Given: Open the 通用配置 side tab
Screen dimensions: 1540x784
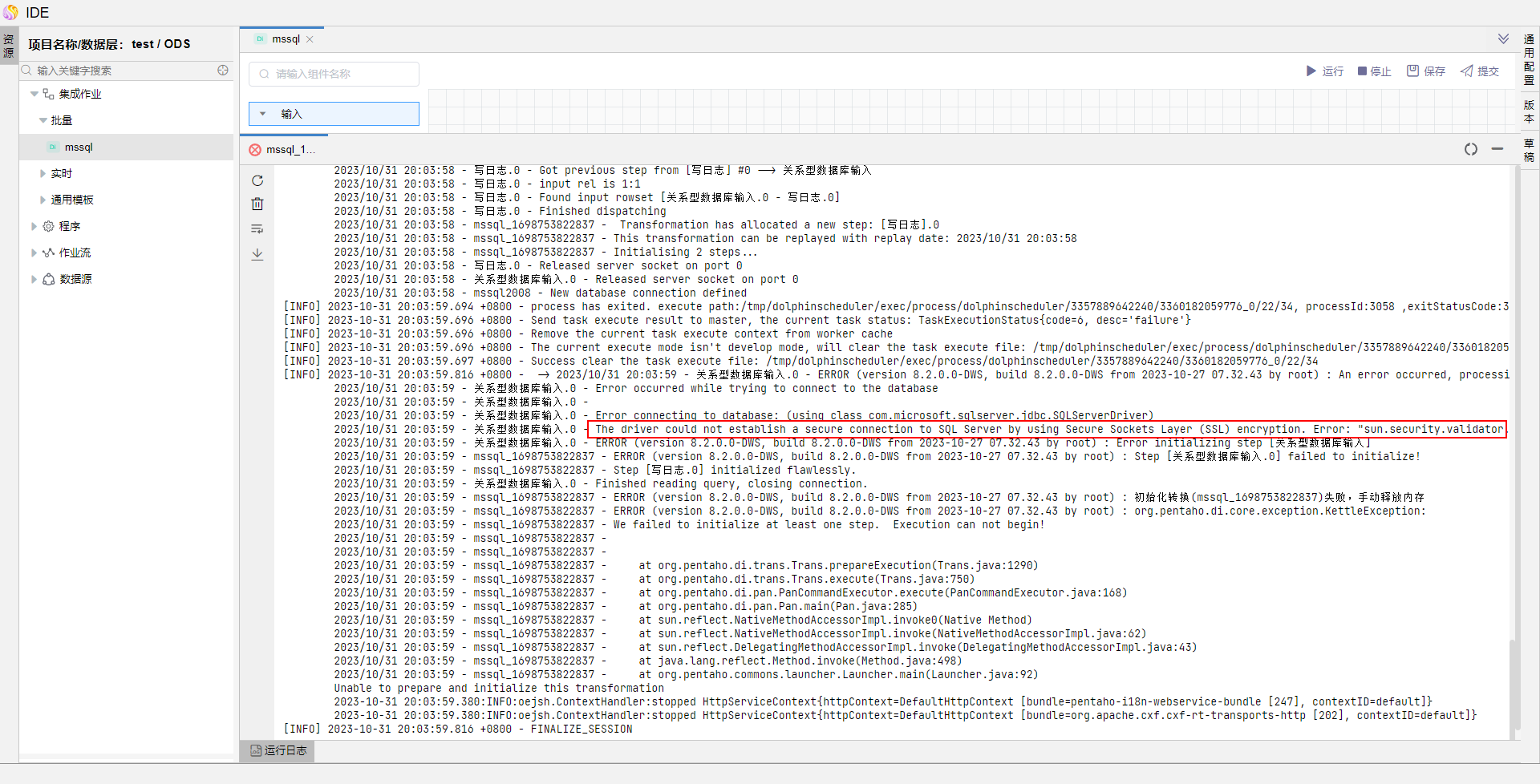Looking at the screenshot, I should pos(1529,60).
